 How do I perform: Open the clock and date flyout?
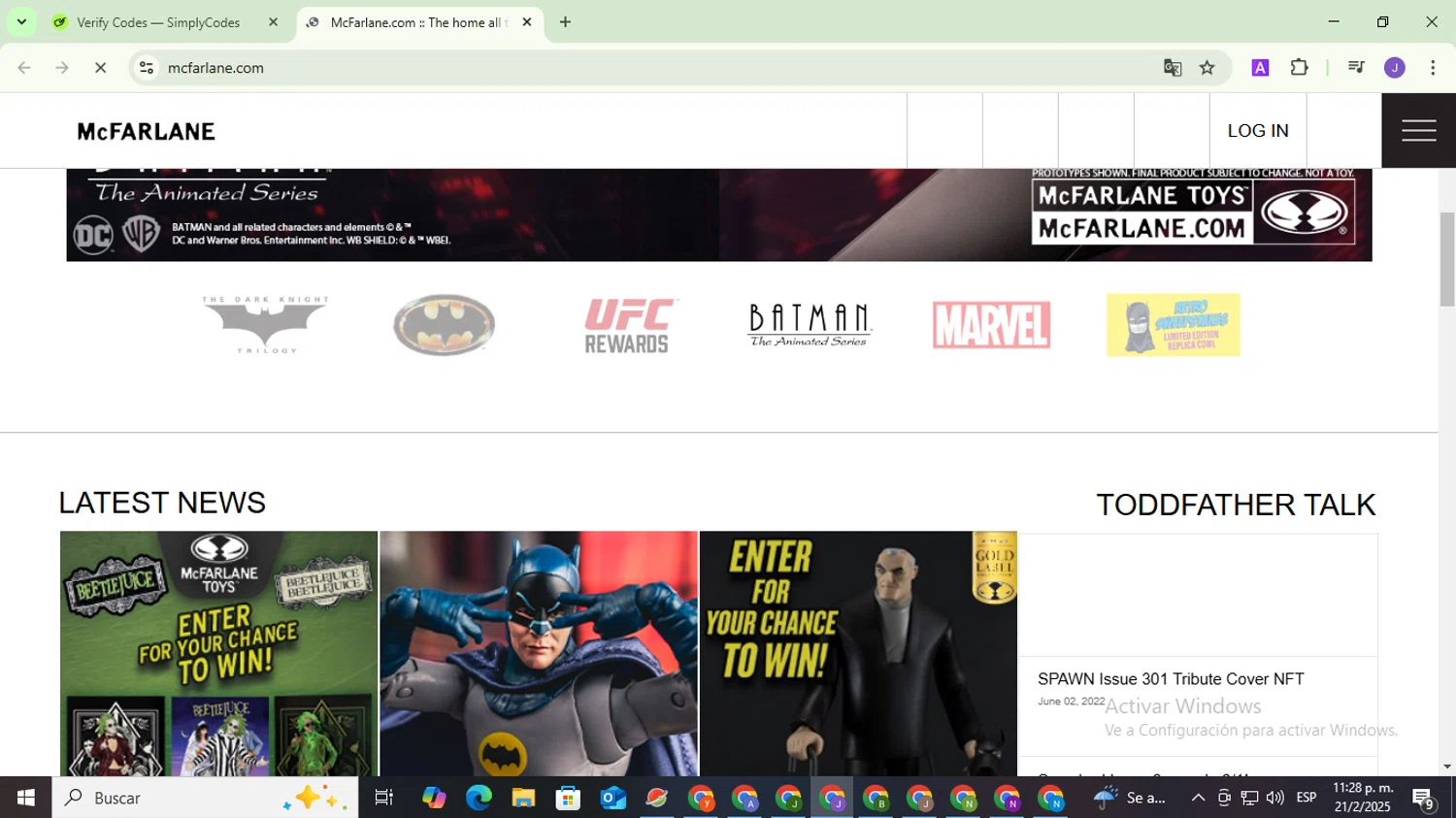point(1363,798)
